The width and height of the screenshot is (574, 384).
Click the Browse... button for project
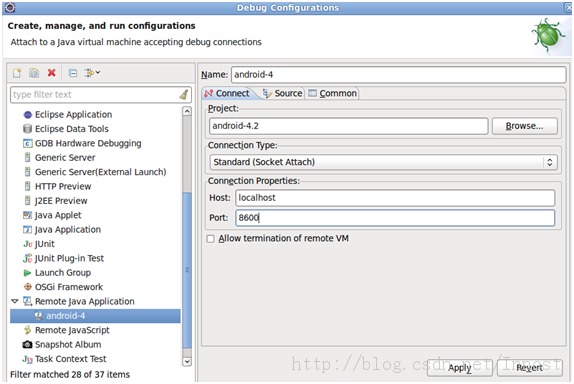pyautogui.click(x=525, y=126)
